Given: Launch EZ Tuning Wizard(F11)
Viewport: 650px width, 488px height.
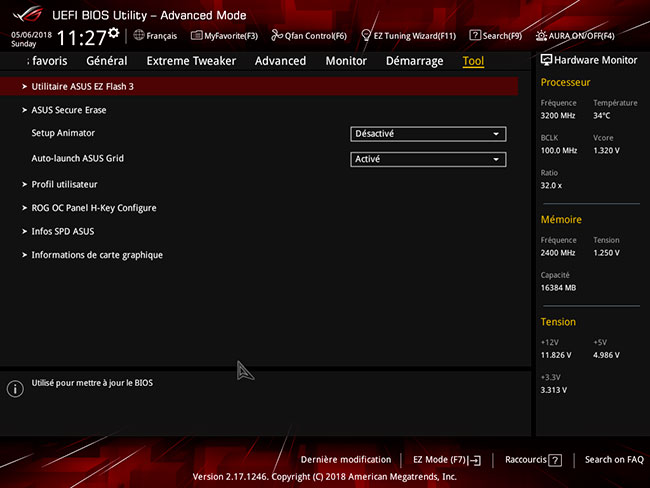Looking at the screenshot, I should click(x=366, y=36).
